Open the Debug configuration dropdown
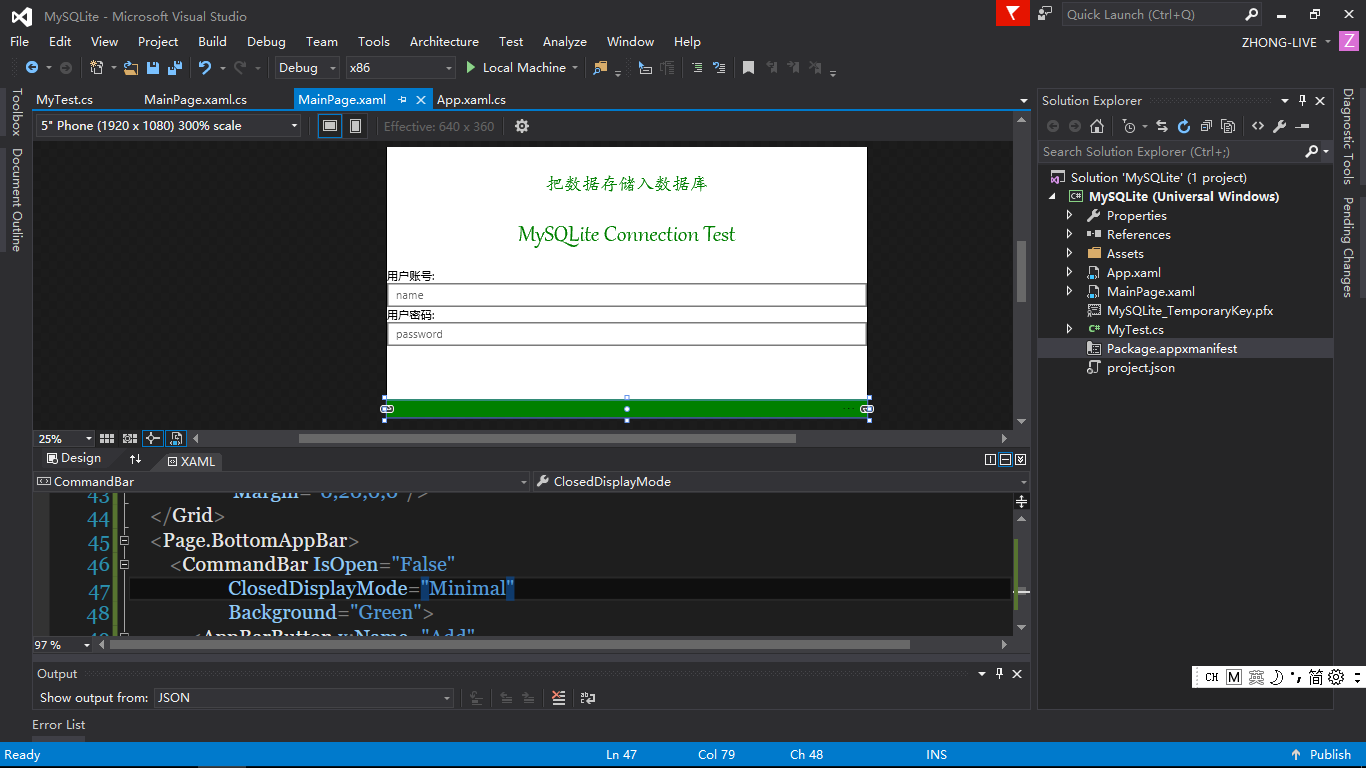This screenshot has height=768, width=1366. 306,68
